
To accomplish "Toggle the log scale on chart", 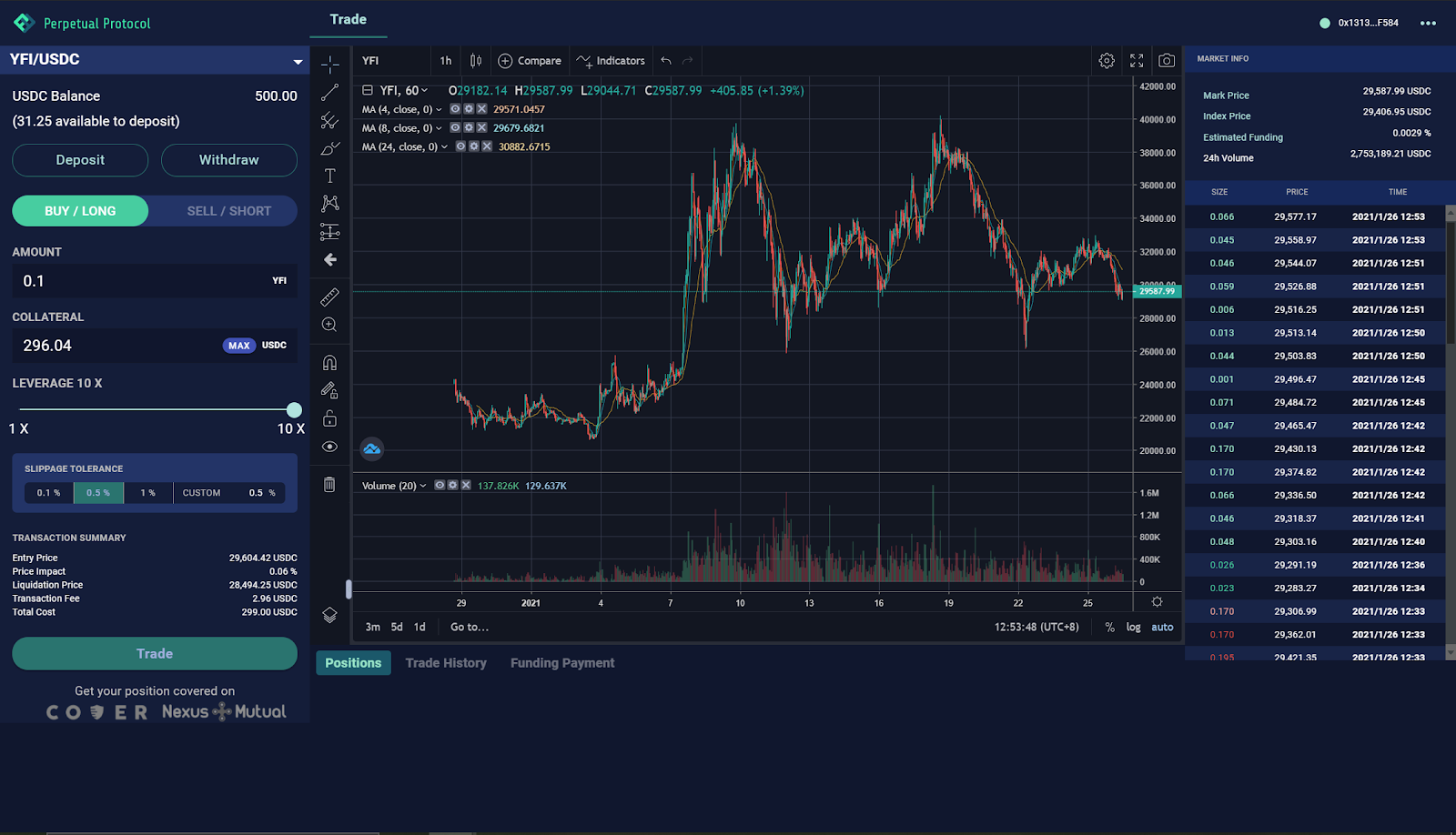I will point(1133,628).
